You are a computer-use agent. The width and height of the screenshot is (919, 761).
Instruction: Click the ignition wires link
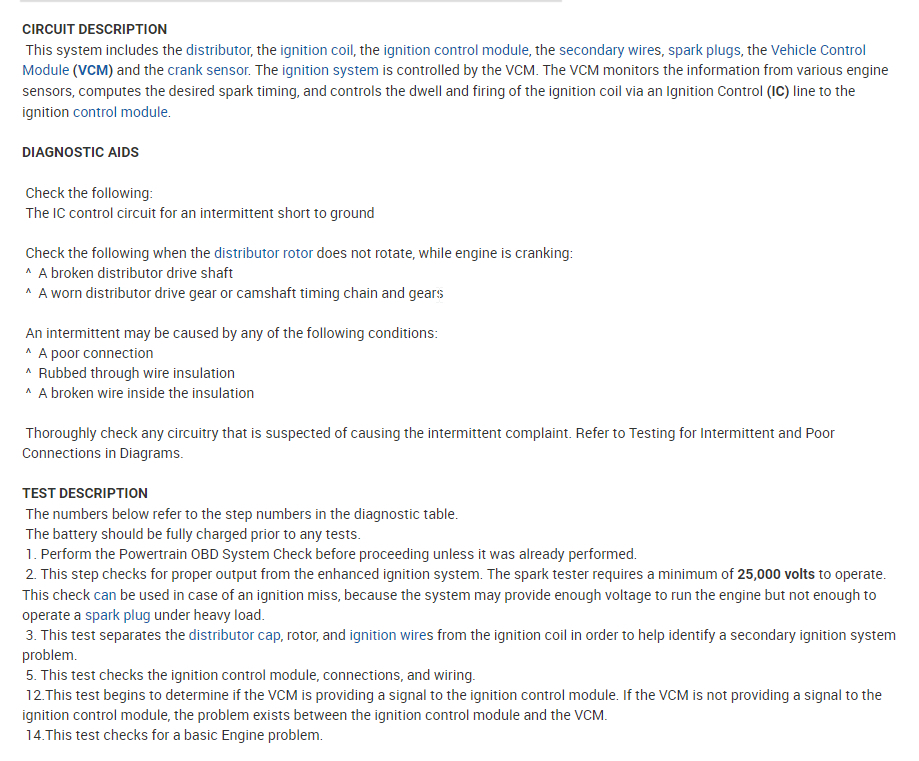387,635
